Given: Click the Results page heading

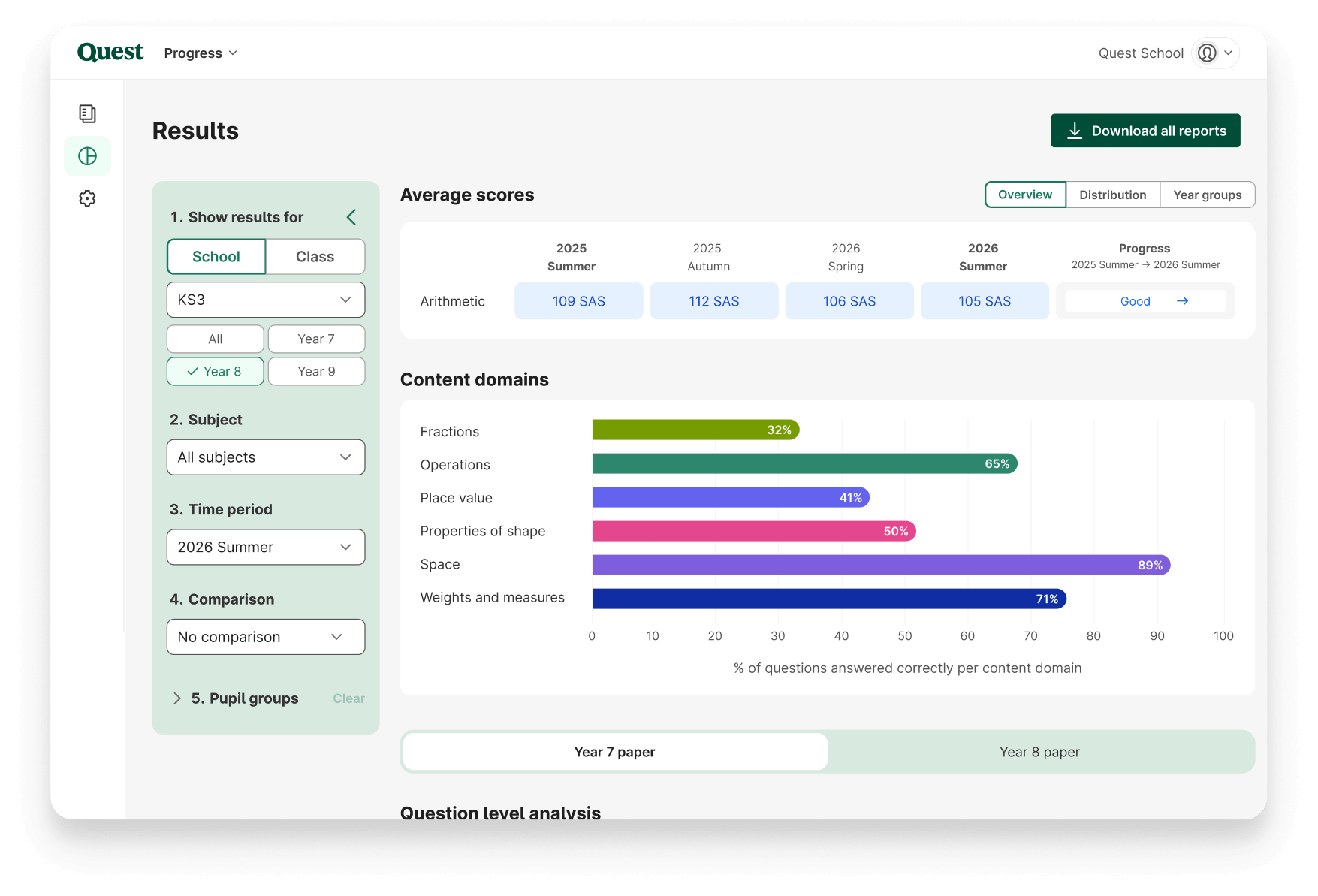Looking at the screenshot, I should point(195,131).
